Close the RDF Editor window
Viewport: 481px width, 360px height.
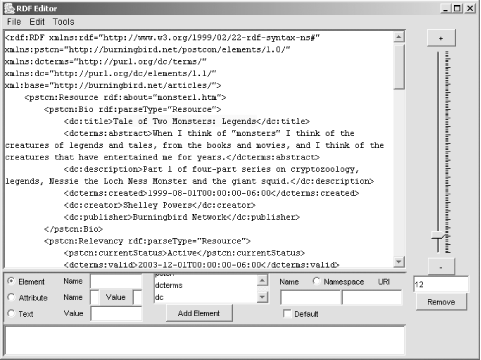(470, 8)
